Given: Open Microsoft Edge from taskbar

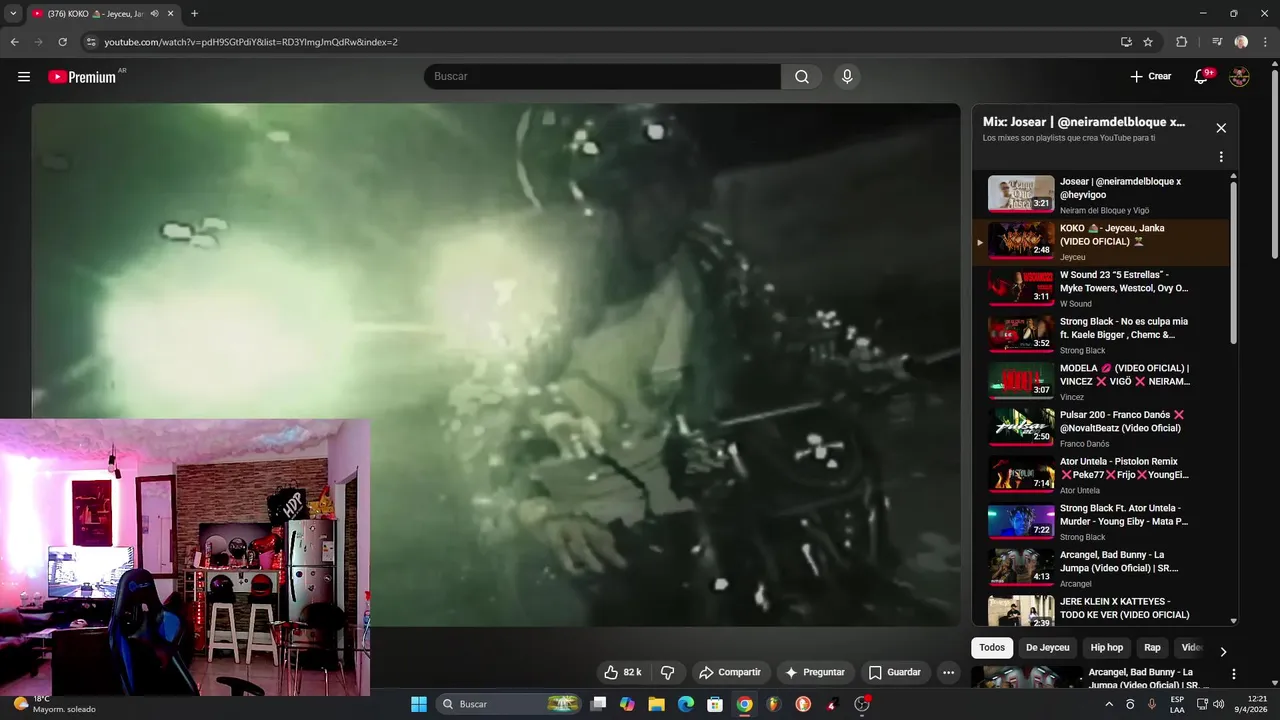Looking at the screenshot, I should tap(686, 704).
